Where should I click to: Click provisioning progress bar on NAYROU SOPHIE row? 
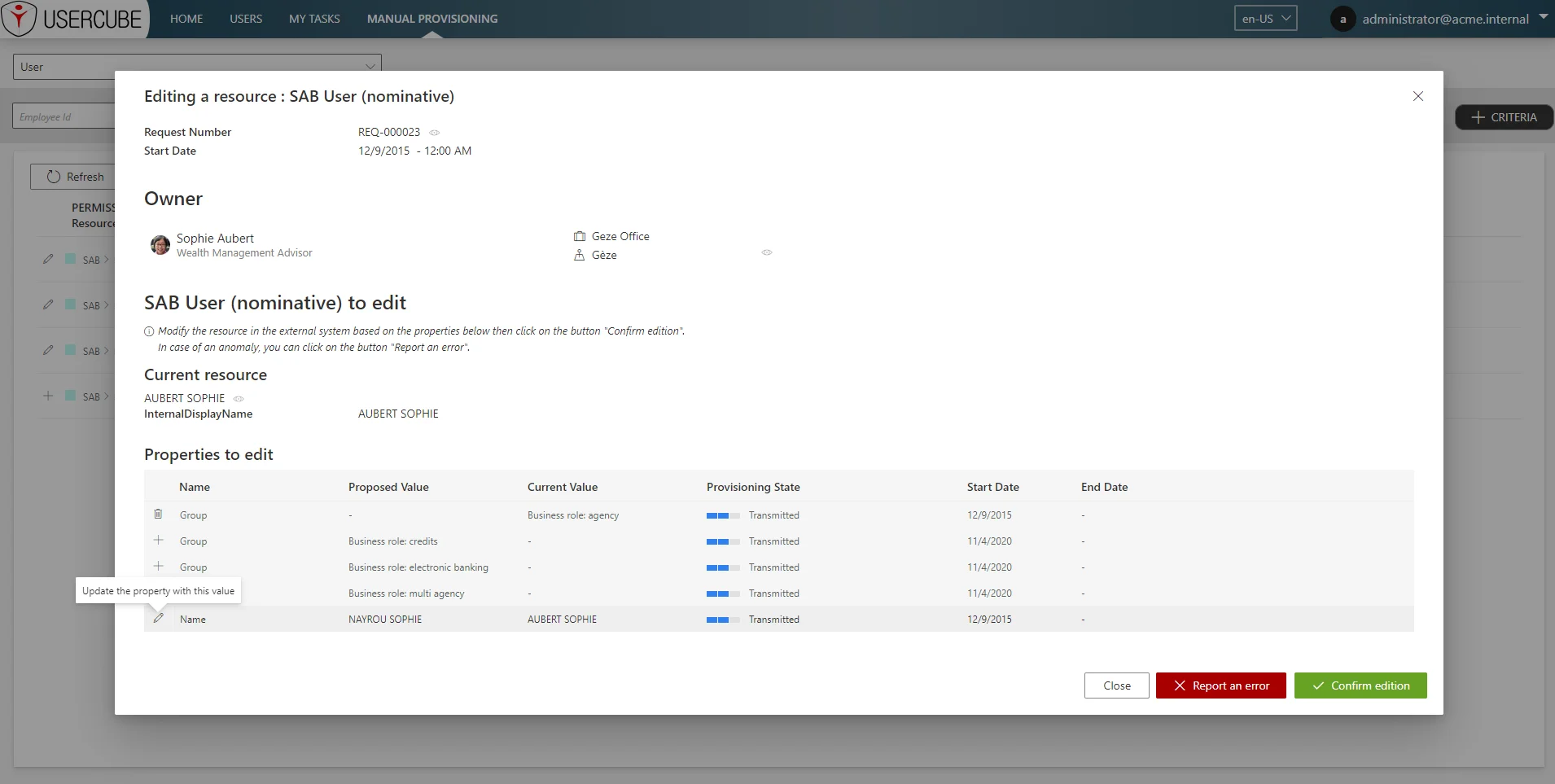click(x=723, y=620)
